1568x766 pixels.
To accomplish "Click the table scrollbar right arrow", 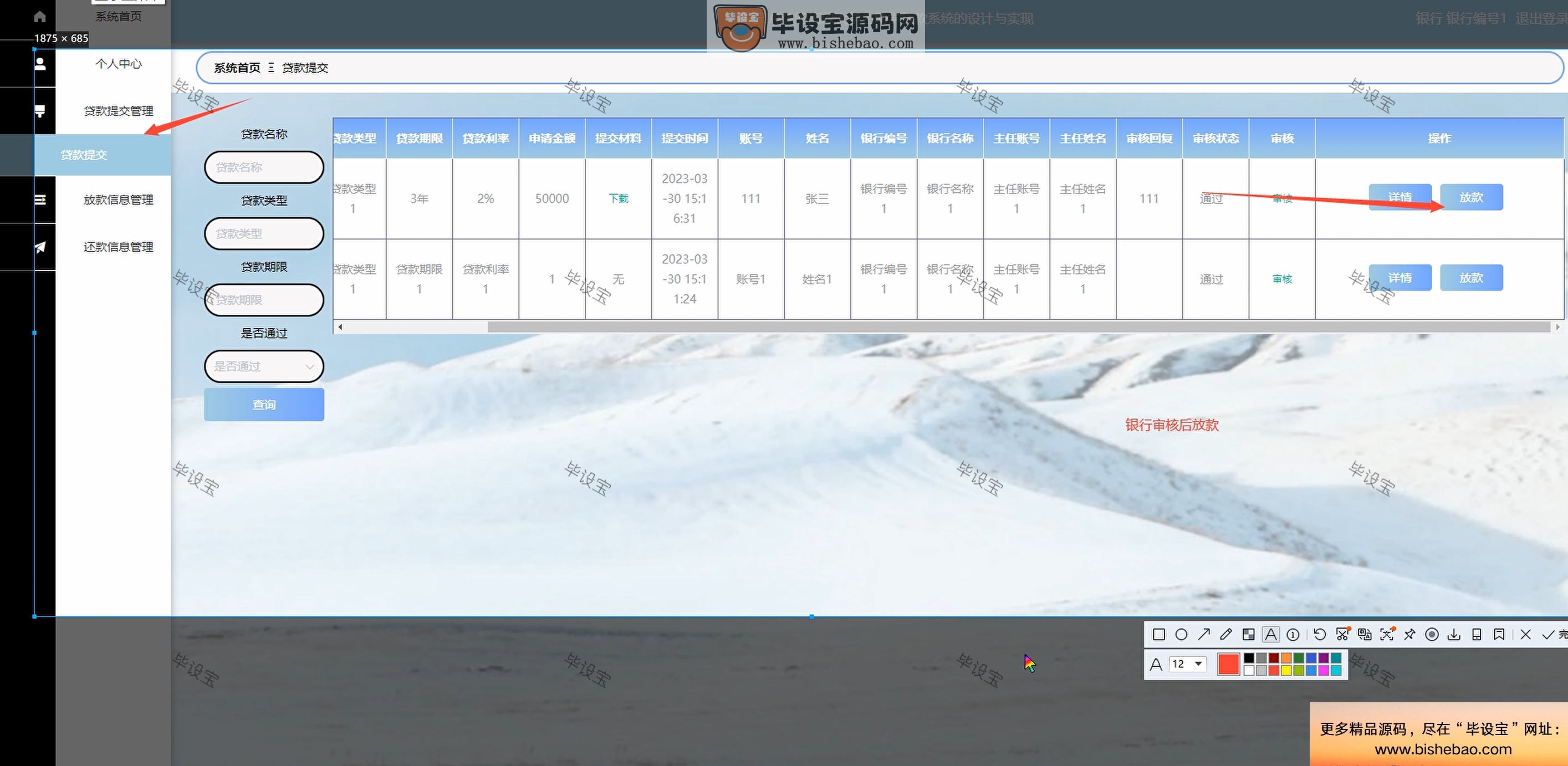I will pos(1557,327).
